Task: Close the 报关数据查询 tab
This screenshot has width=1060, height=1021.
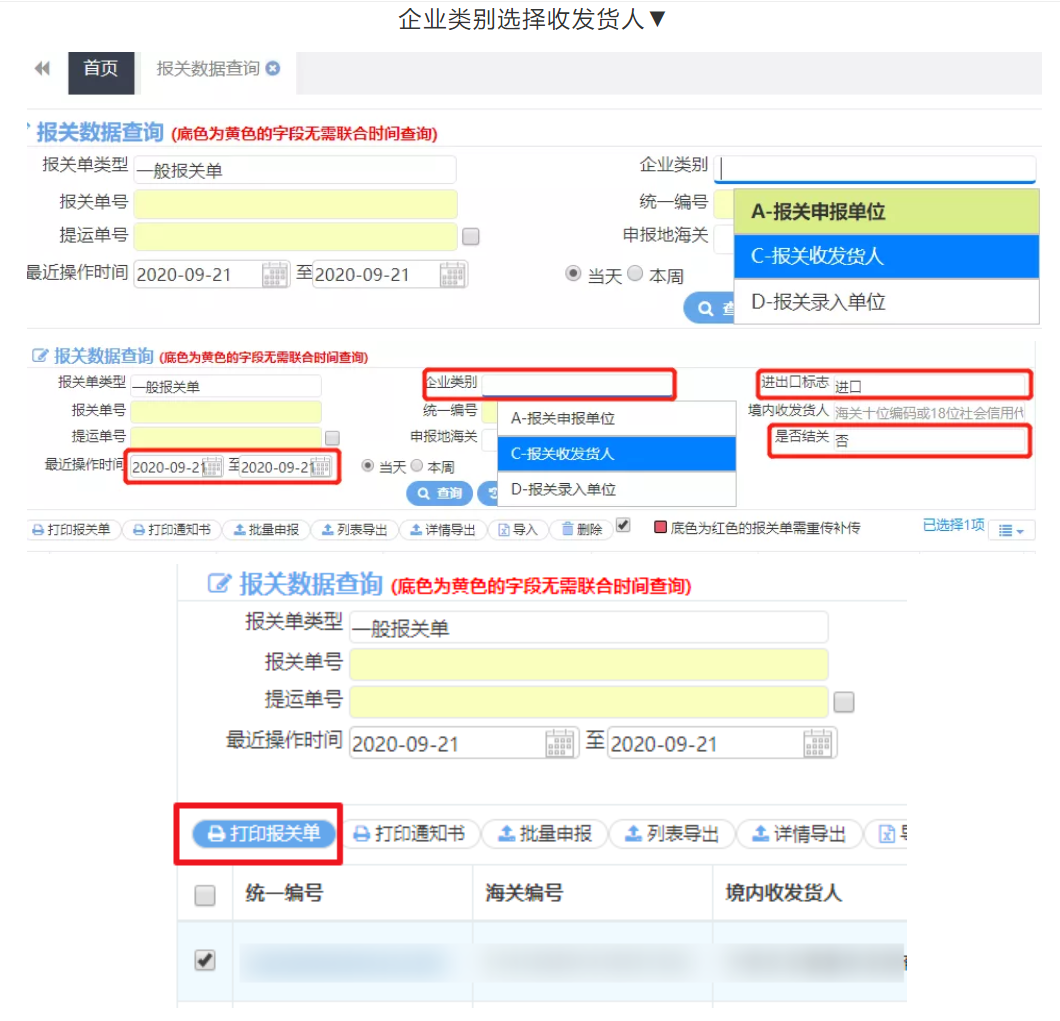Action: (x=273, y=68)
